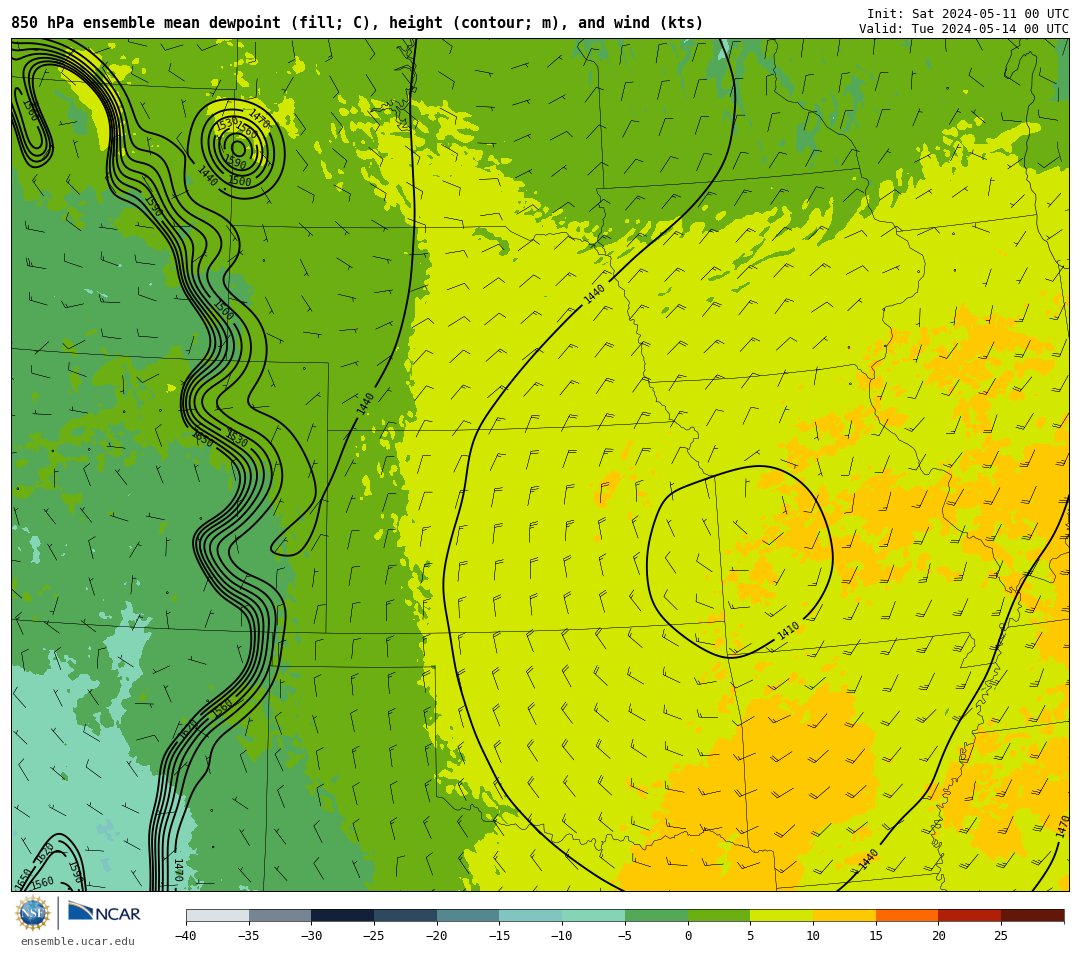Click the positive '25' colorbar tick label
The width and height of the screenshot is (1080, 954).
(x=1001, y=936)
